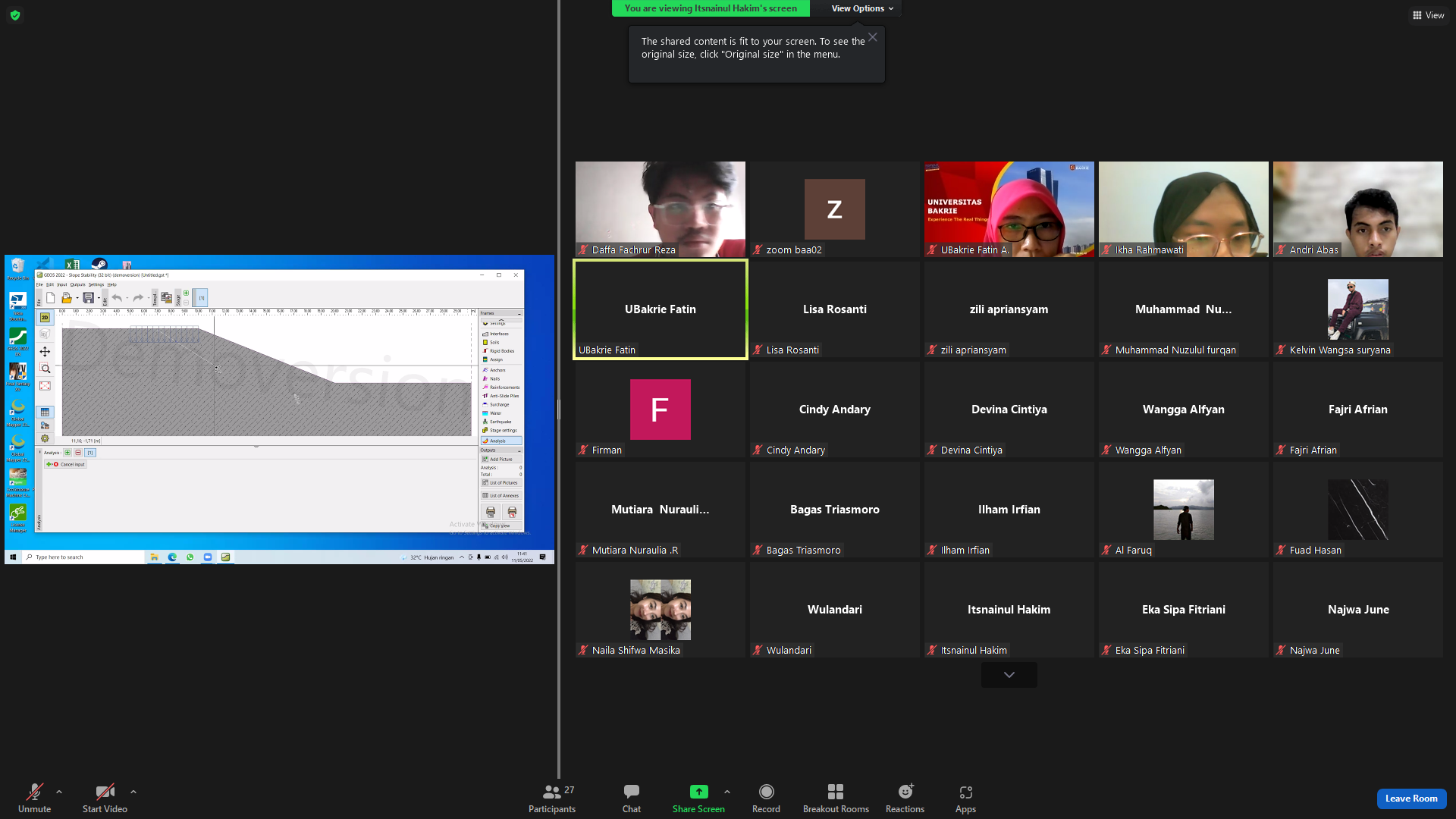Select construction stage [1] in toolbar
The width and height of the screenshot is (1456, 819).
pyautogui.click(x=201, y=298)
